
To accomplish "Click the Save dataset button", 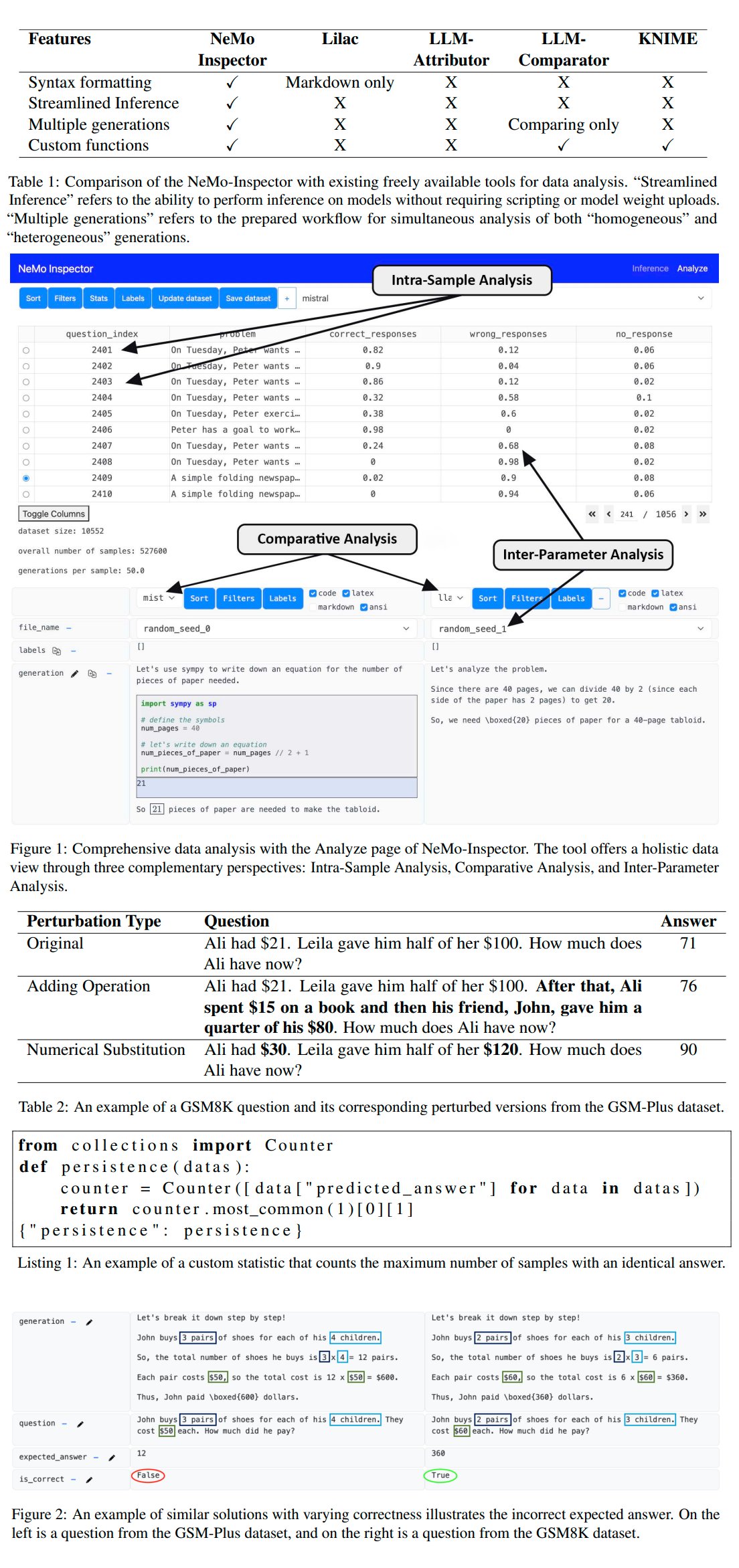I will click(248, 298).
